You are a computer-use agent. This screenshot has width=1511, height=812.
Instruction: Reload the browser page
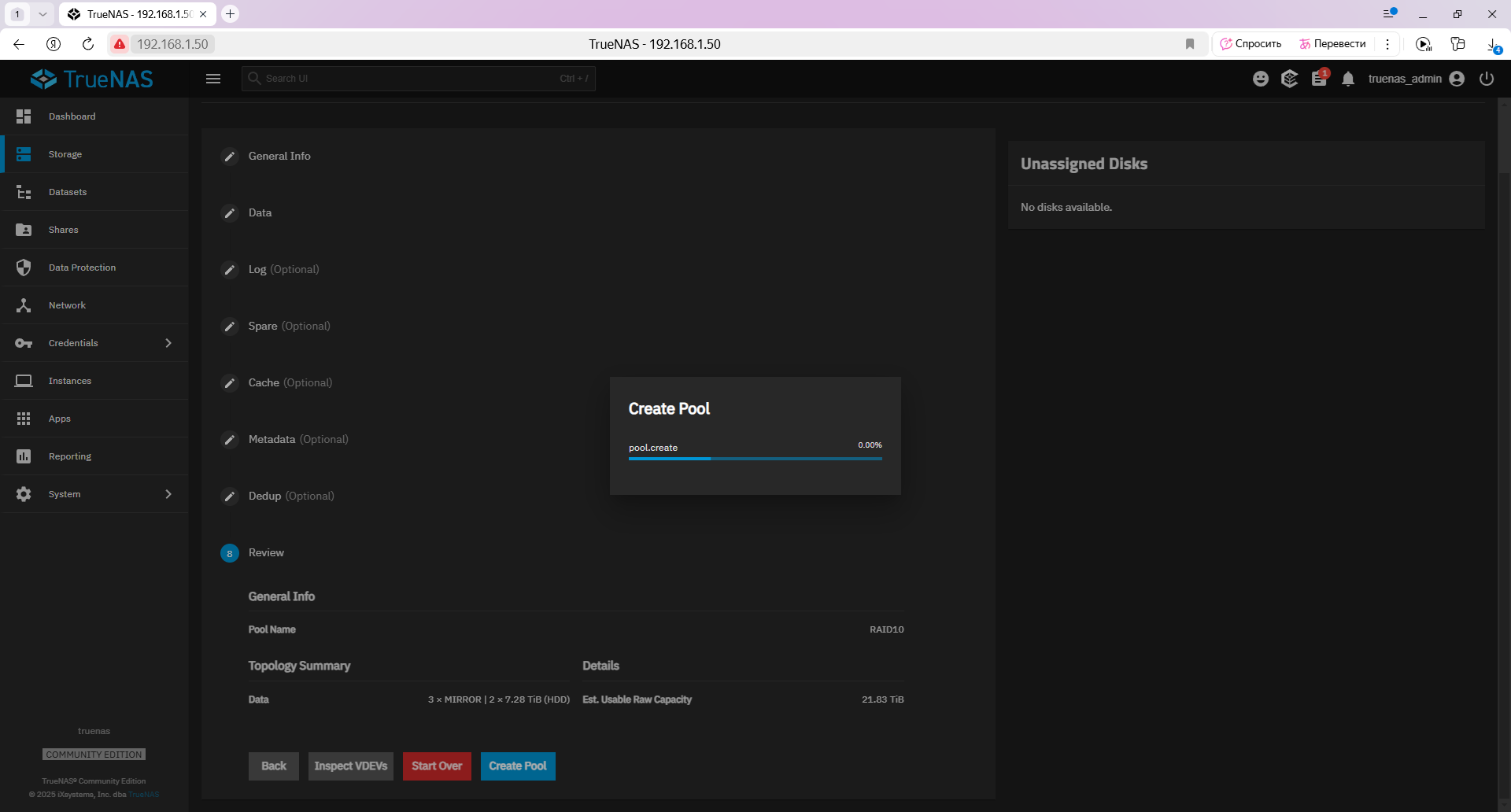88,44
